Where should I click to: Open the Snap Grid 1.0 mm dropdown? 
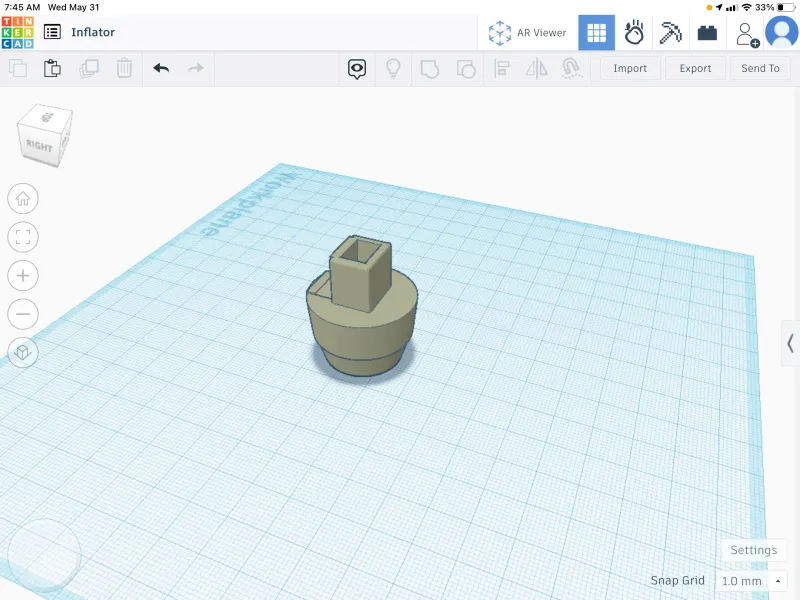pyautogui.click(x=752, y=581)
